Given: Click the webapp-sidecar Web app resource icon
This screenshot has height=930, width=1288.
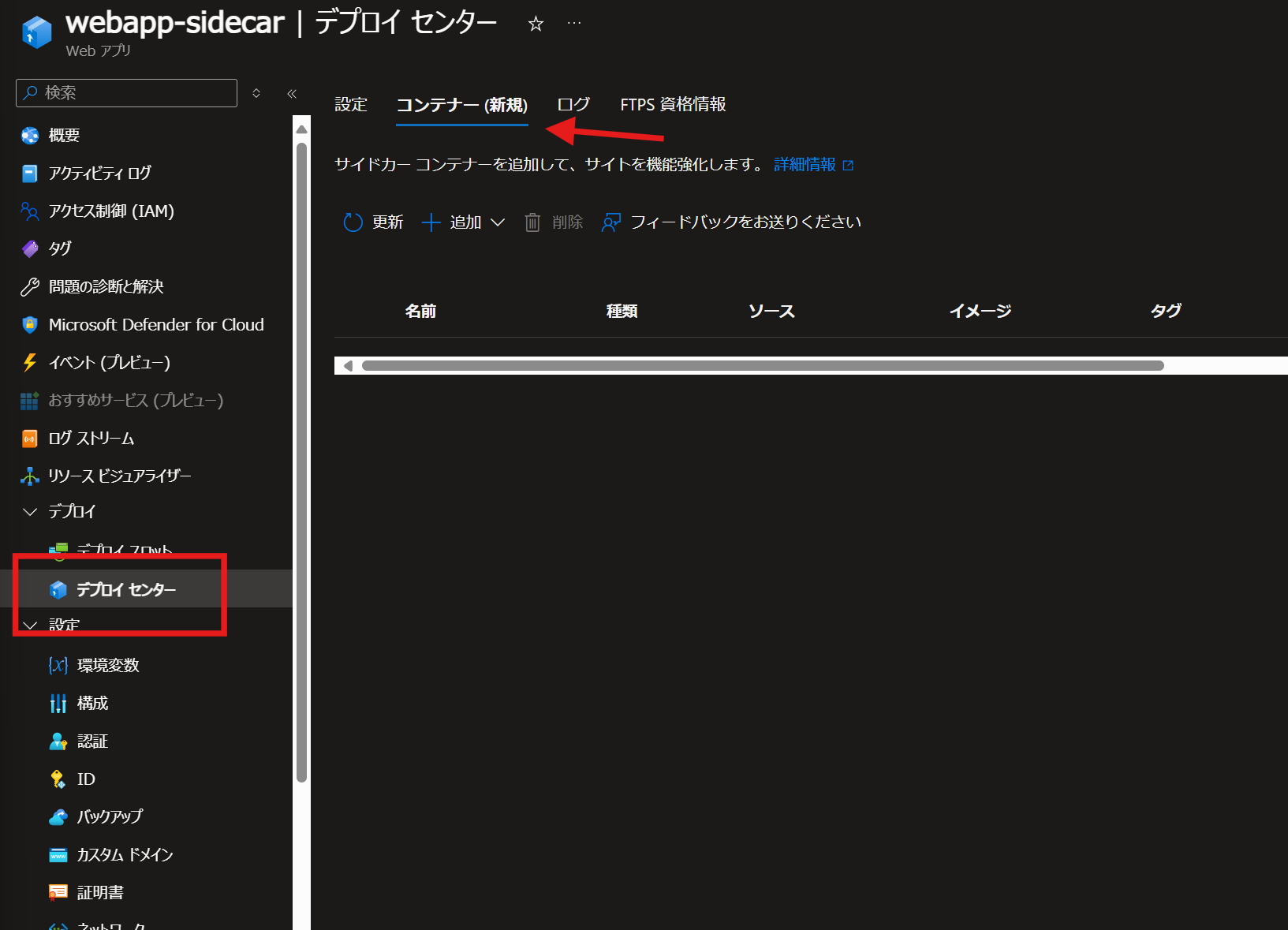Looking at the screenshot, I should coord(36,32).
